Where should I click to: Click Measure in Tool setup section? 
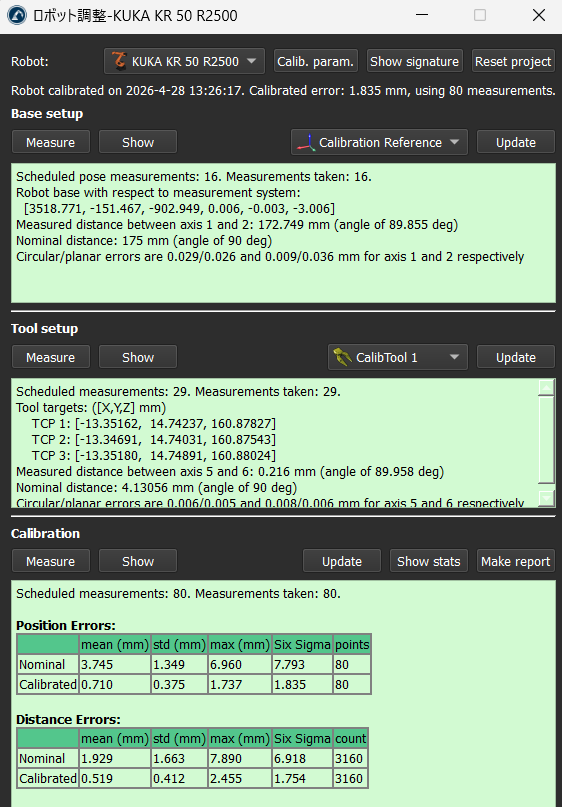[50, 357]
